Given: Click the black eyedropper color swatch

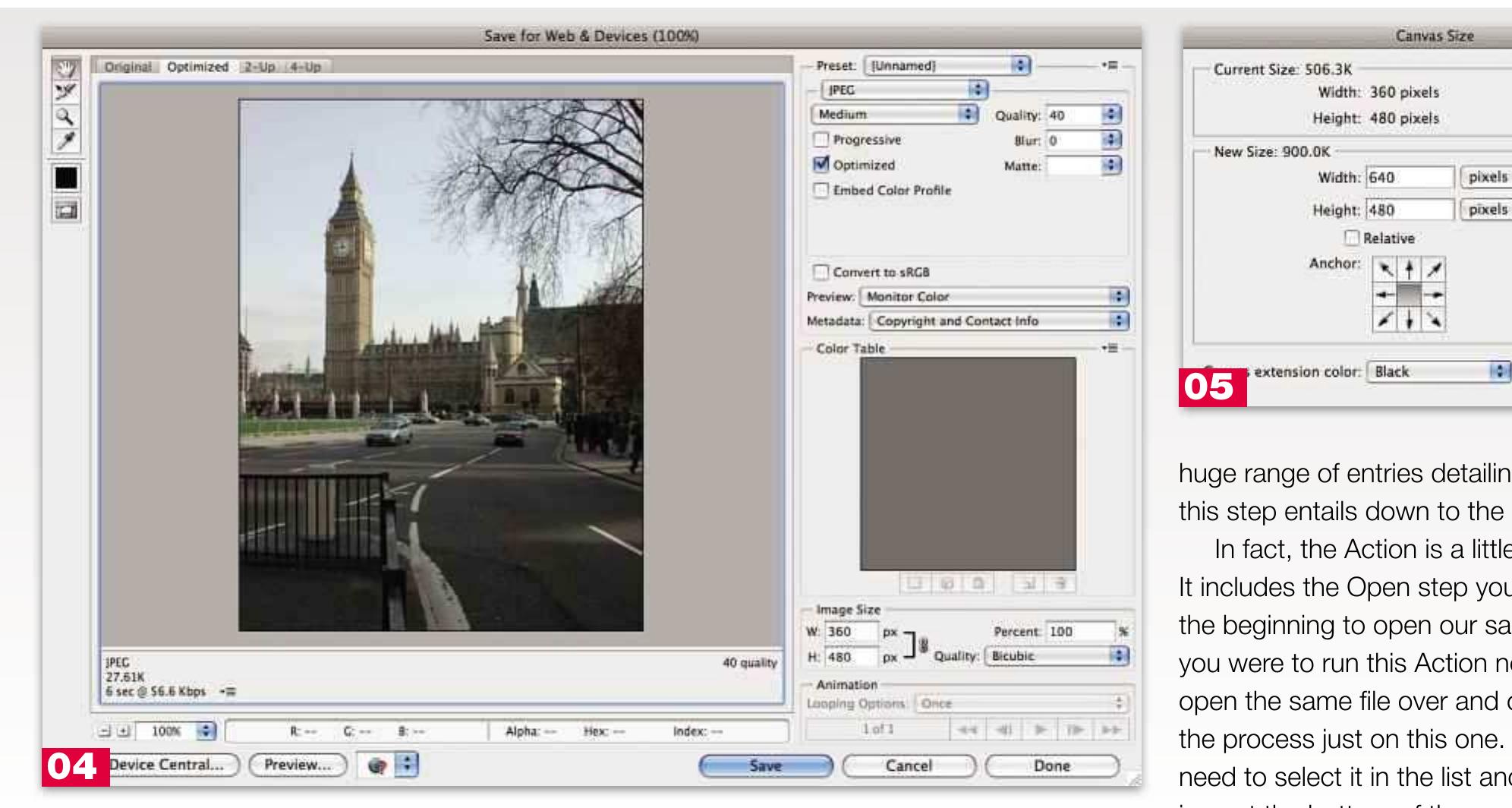Looking at the screenshot, I should tap(66, 178).
